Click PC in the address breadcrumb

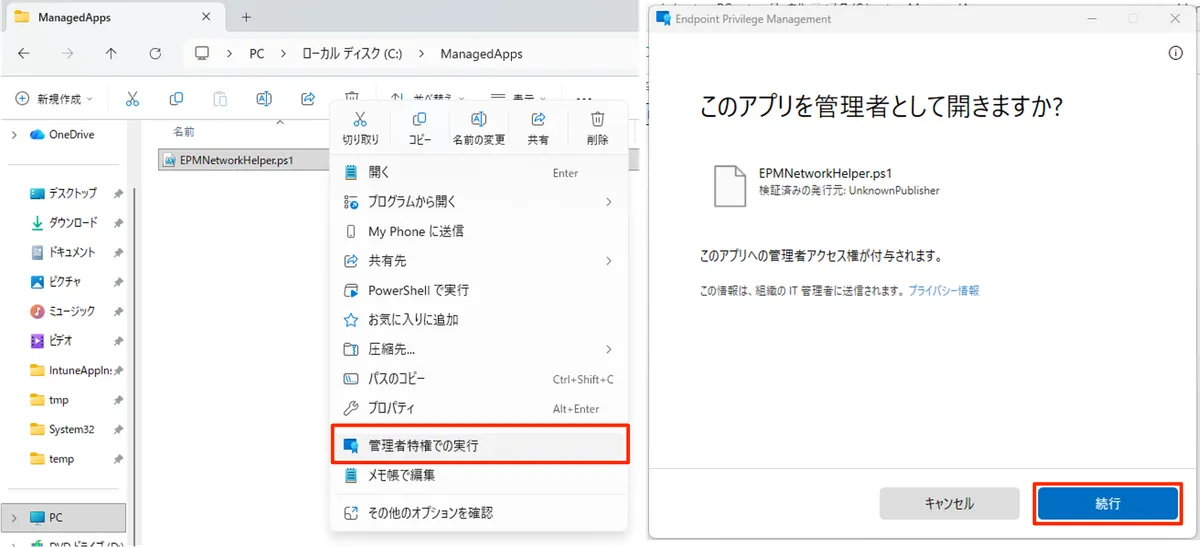(x=257, y=54)
